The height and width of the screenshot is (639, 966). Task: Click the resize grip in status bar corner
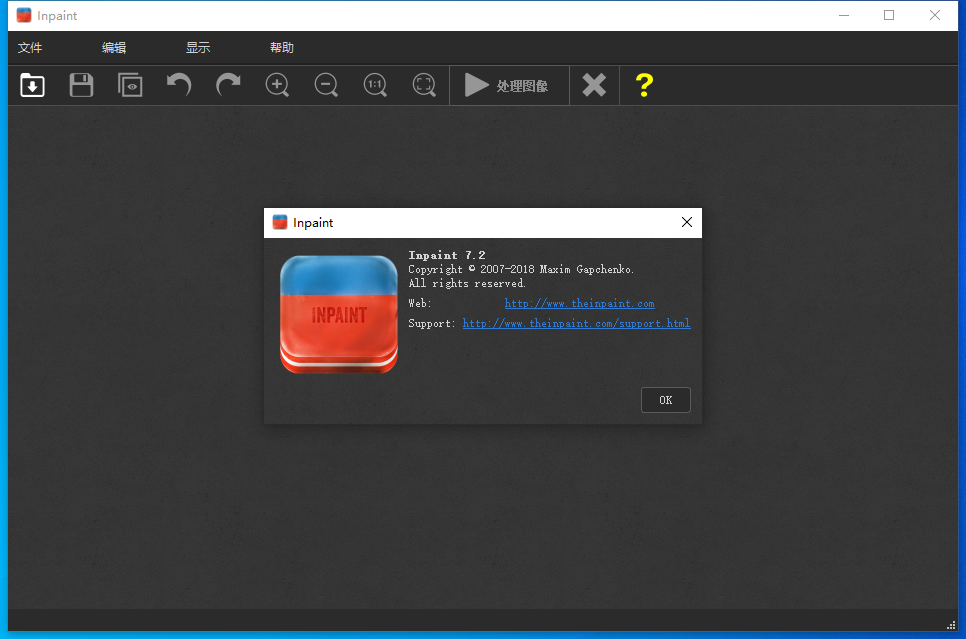(951, 625)
